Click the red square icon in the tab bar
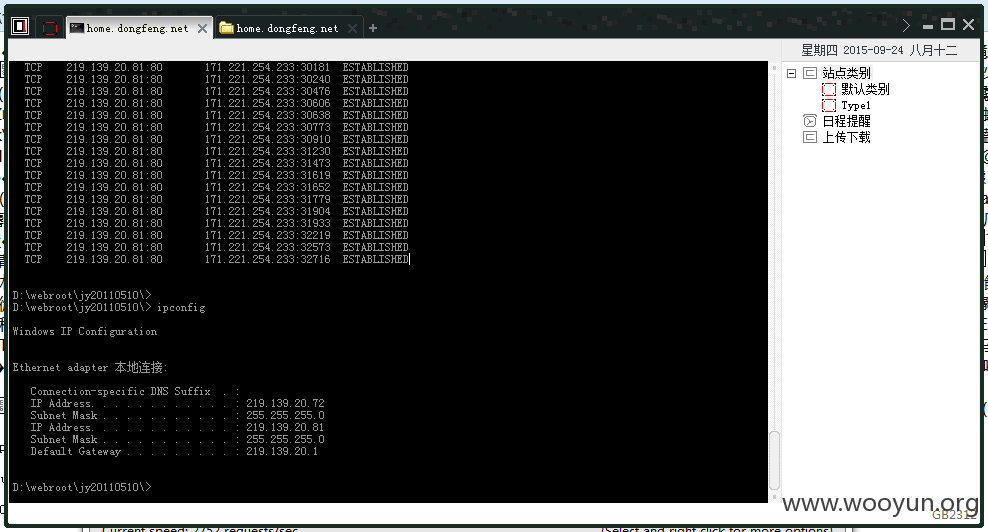The width and height of the screenshot is (988, 532). 49,28
